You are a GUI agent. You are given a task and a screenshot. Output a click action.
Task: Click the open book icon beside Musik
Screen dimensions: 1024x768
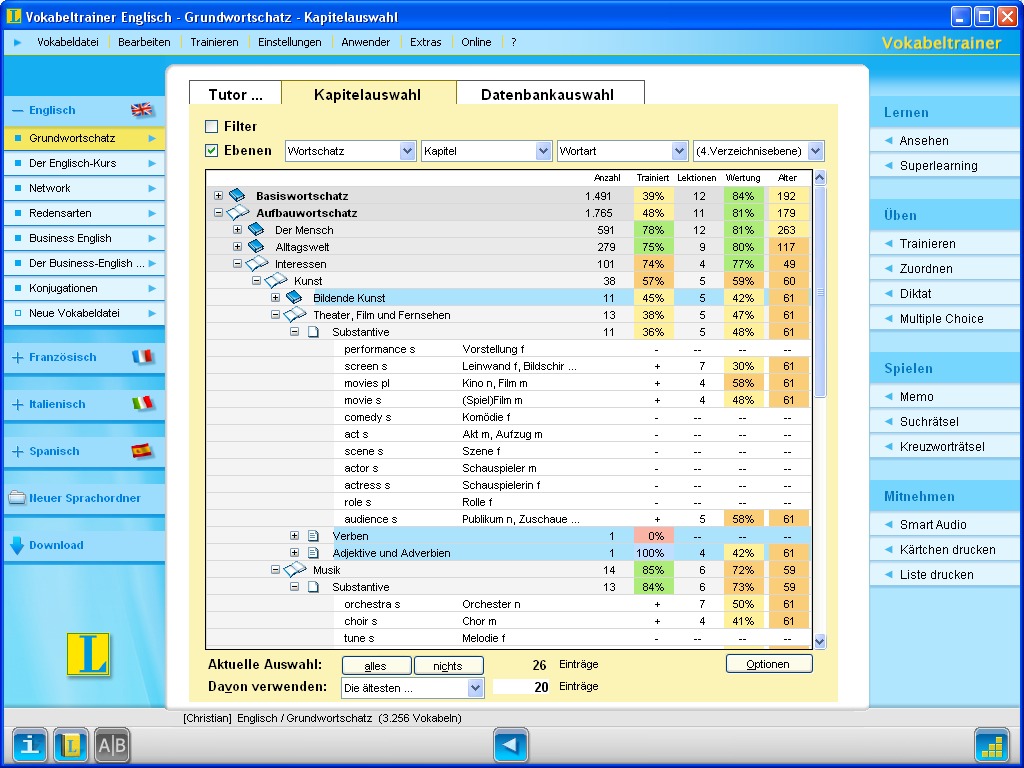(x=295, y=569)
